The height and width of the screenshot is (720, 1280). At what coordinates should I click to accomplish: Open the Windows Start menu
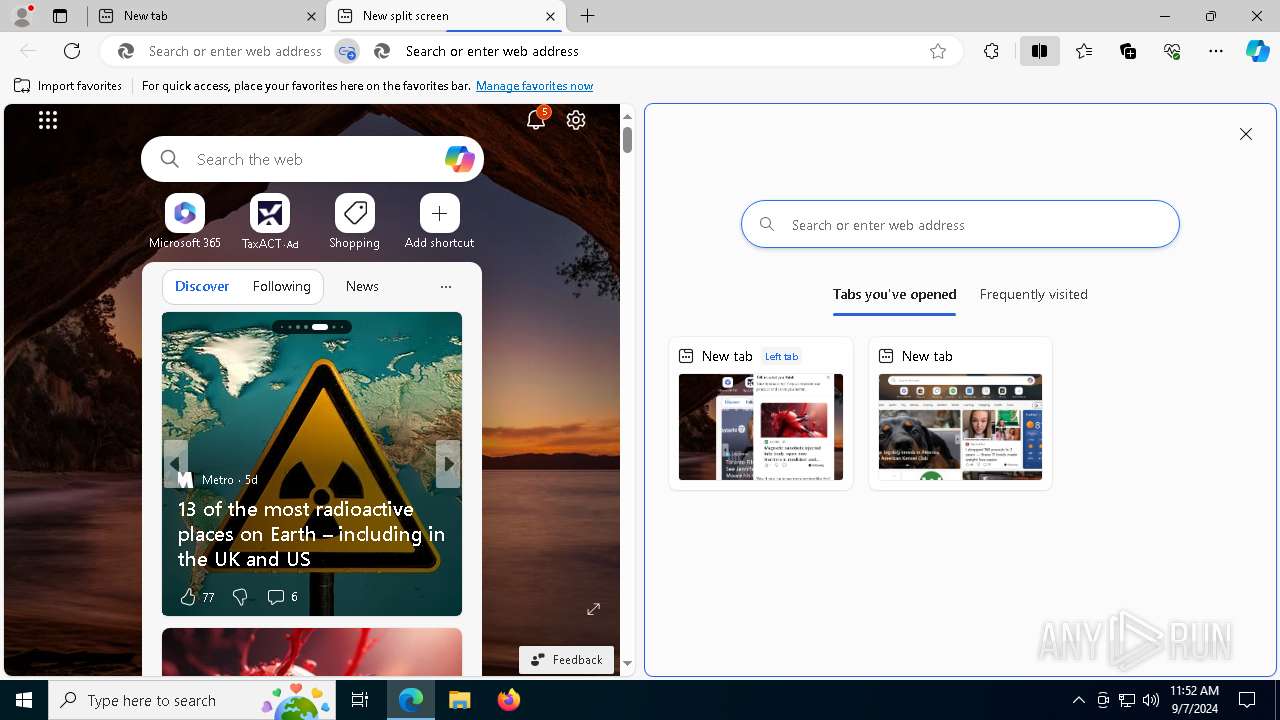(24, 700)
